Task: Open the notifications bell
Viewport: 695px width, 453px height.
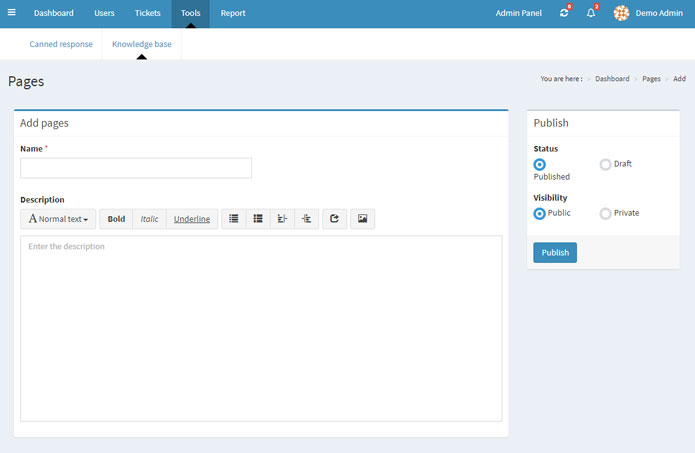Action: [591, 13]
